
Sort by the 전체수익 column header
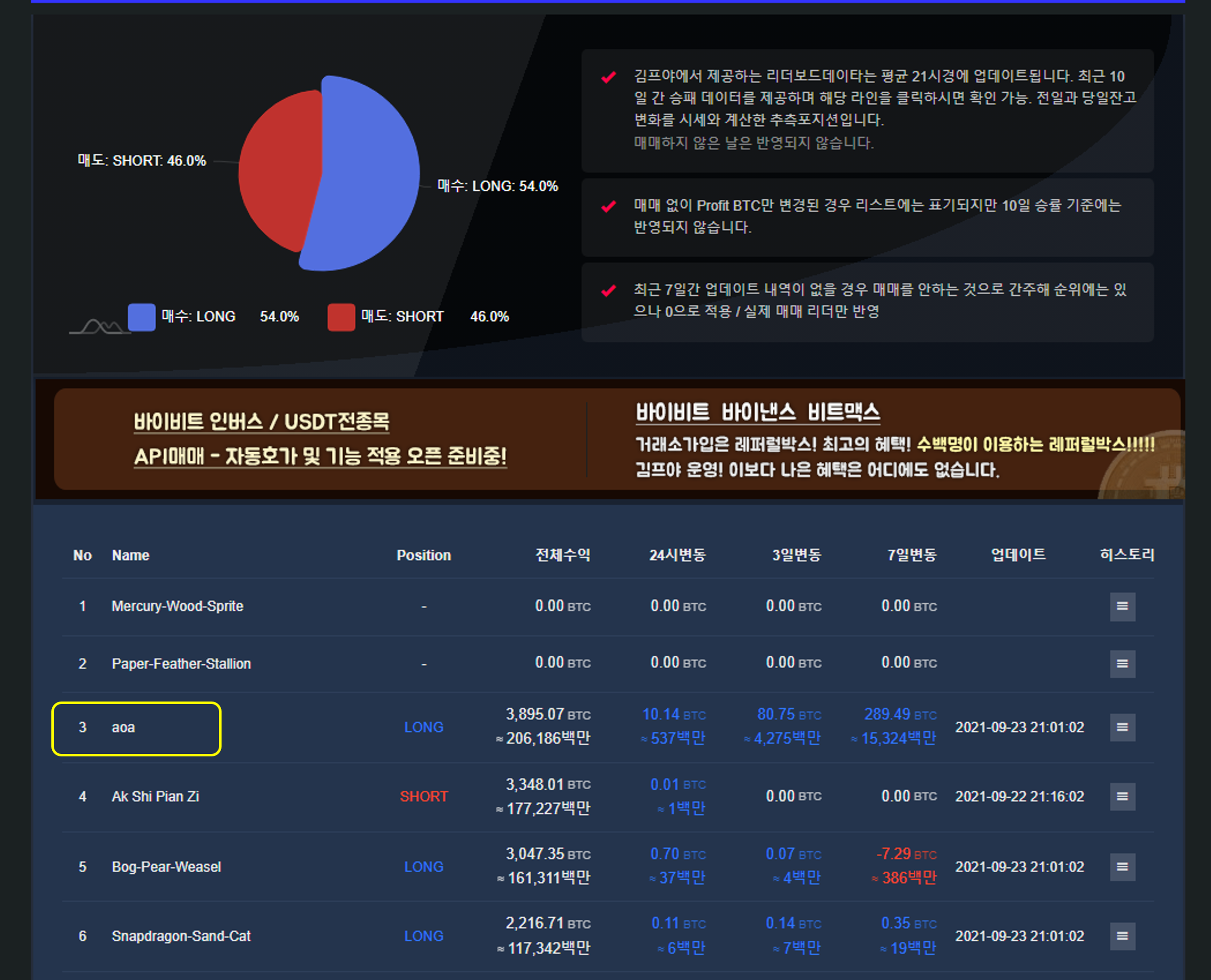(562, 555)
